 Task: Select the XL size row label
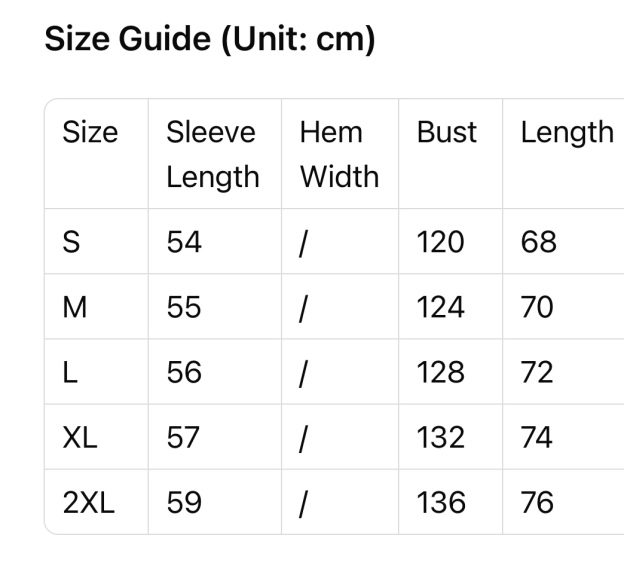click(80, 437)
